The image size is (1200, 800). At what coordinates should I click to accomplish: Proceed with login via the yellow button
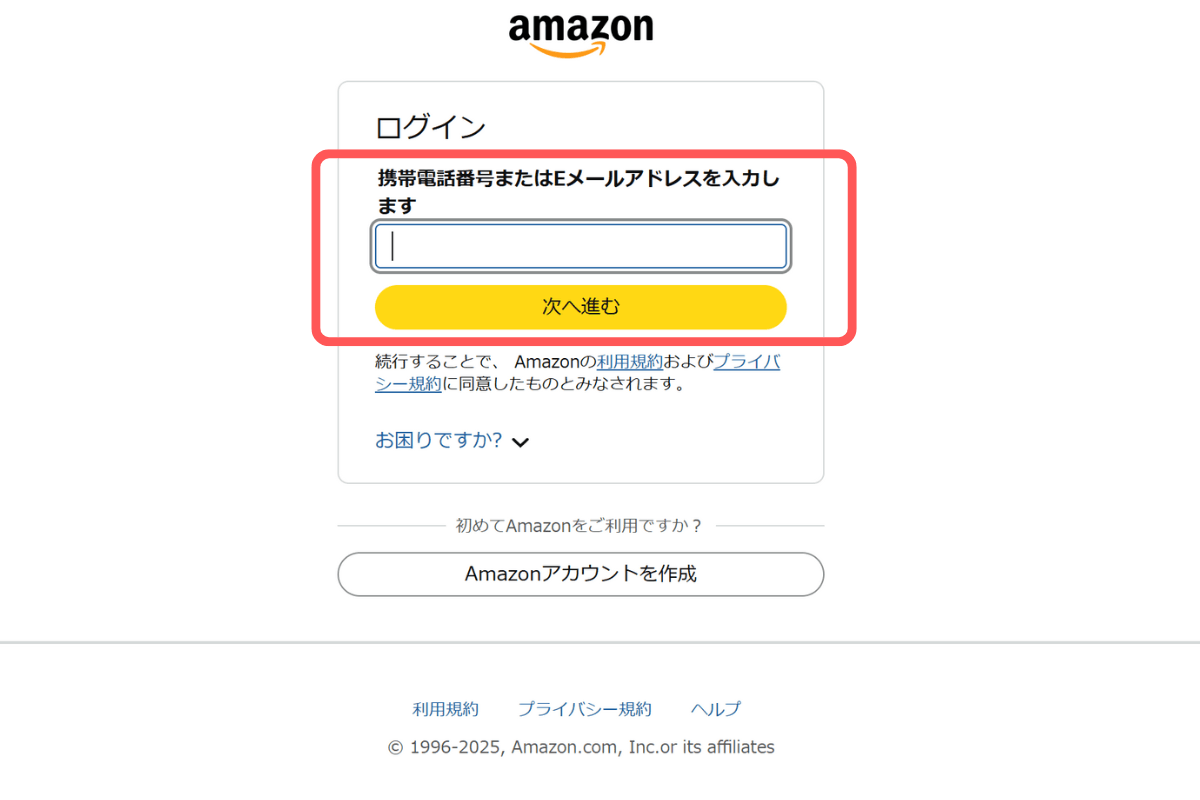coord(580,307)
